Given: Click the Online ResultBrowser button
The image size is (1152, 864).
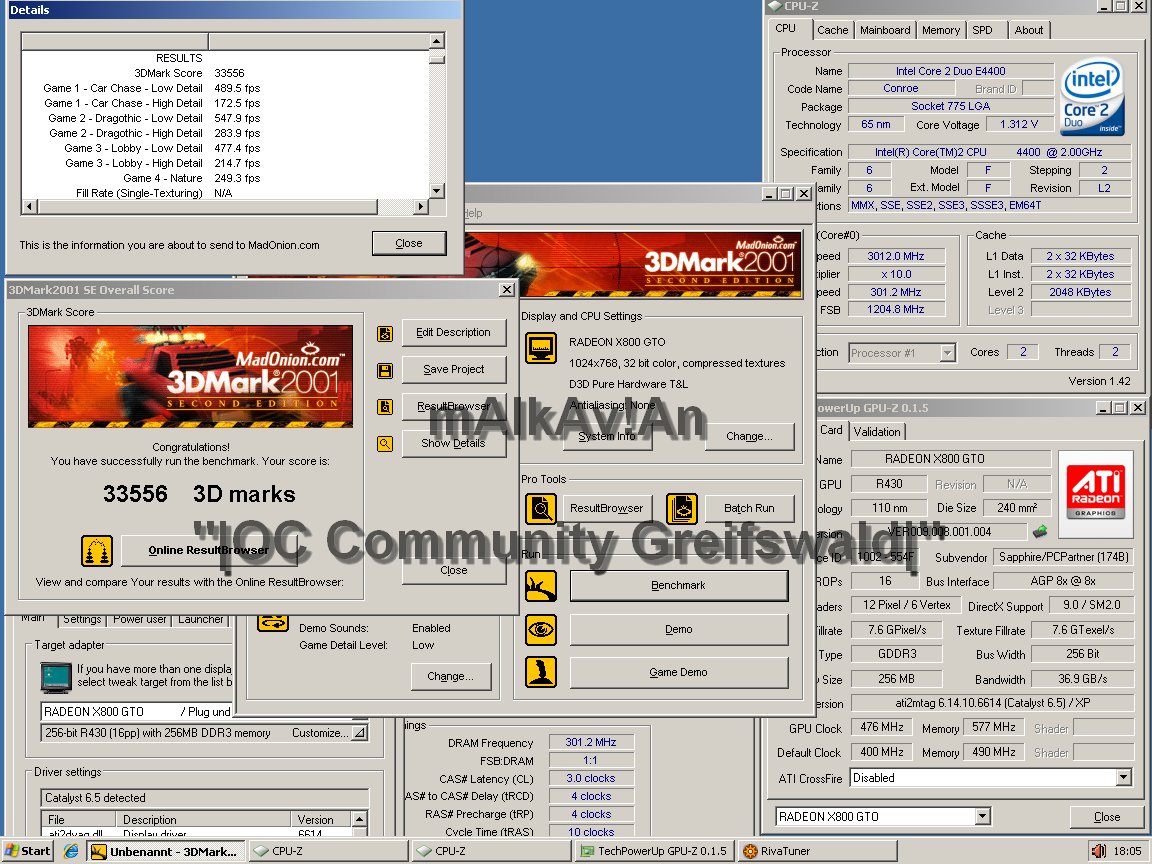Looking at the screenshot, I should tap(209, 550).
